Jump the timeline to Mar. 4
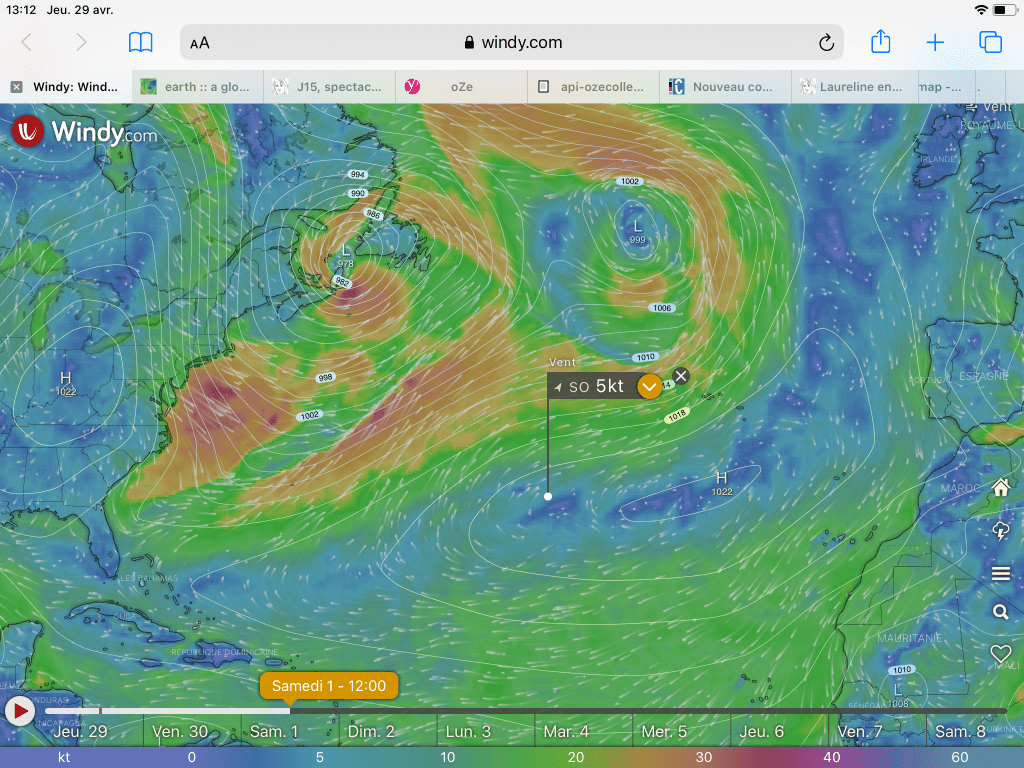 click(566, 731)
